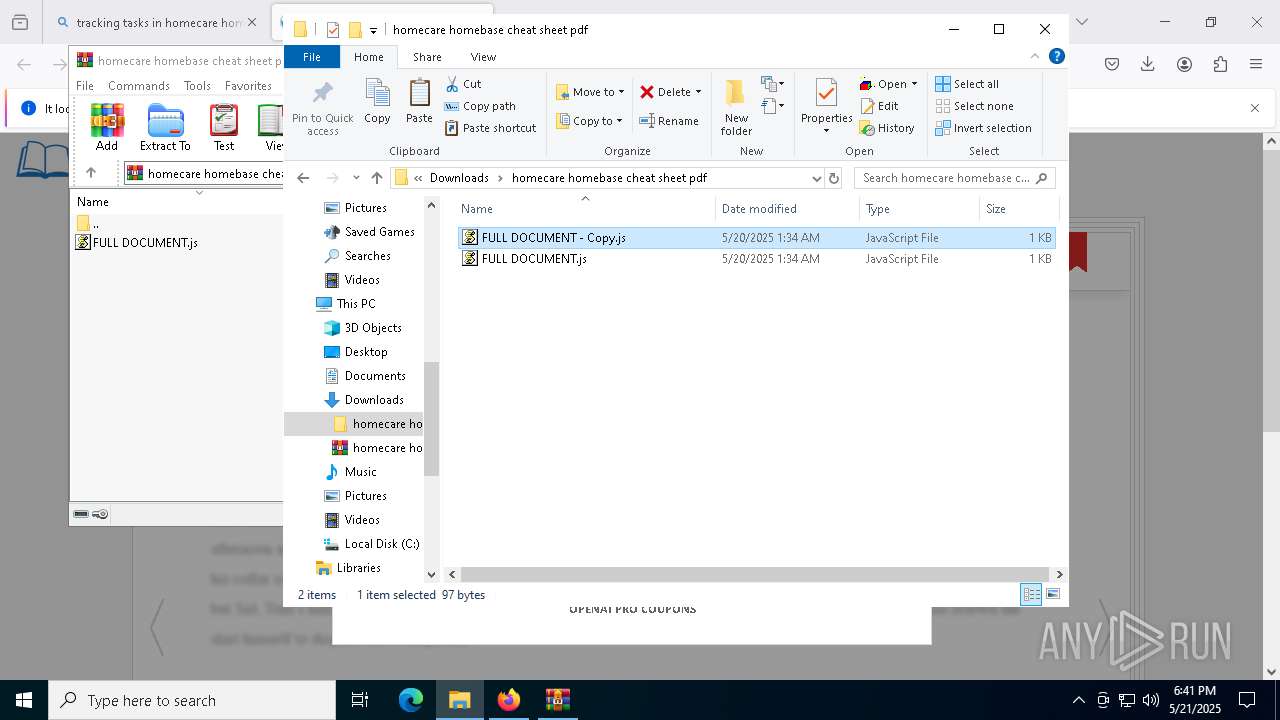The height and width of the screenshot is (720, 1280).
Task: Open the Easy access dropdown icon
Action: (x=772, y=105)
